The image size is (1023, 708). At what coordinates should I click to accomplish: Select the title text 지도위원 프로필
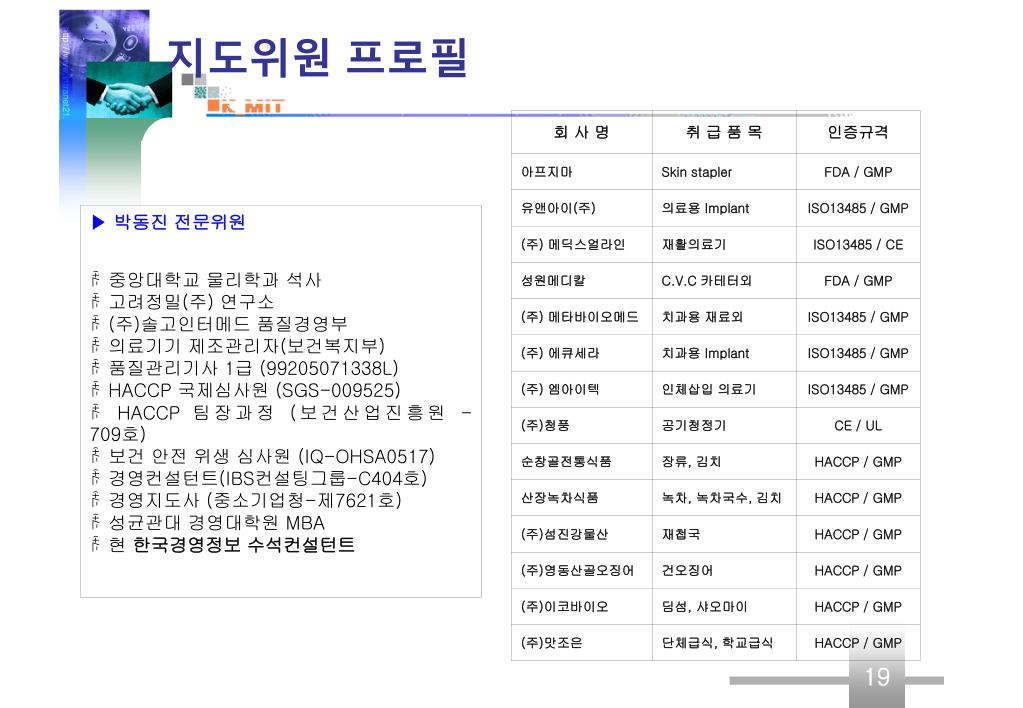click(x=318, y=57)
